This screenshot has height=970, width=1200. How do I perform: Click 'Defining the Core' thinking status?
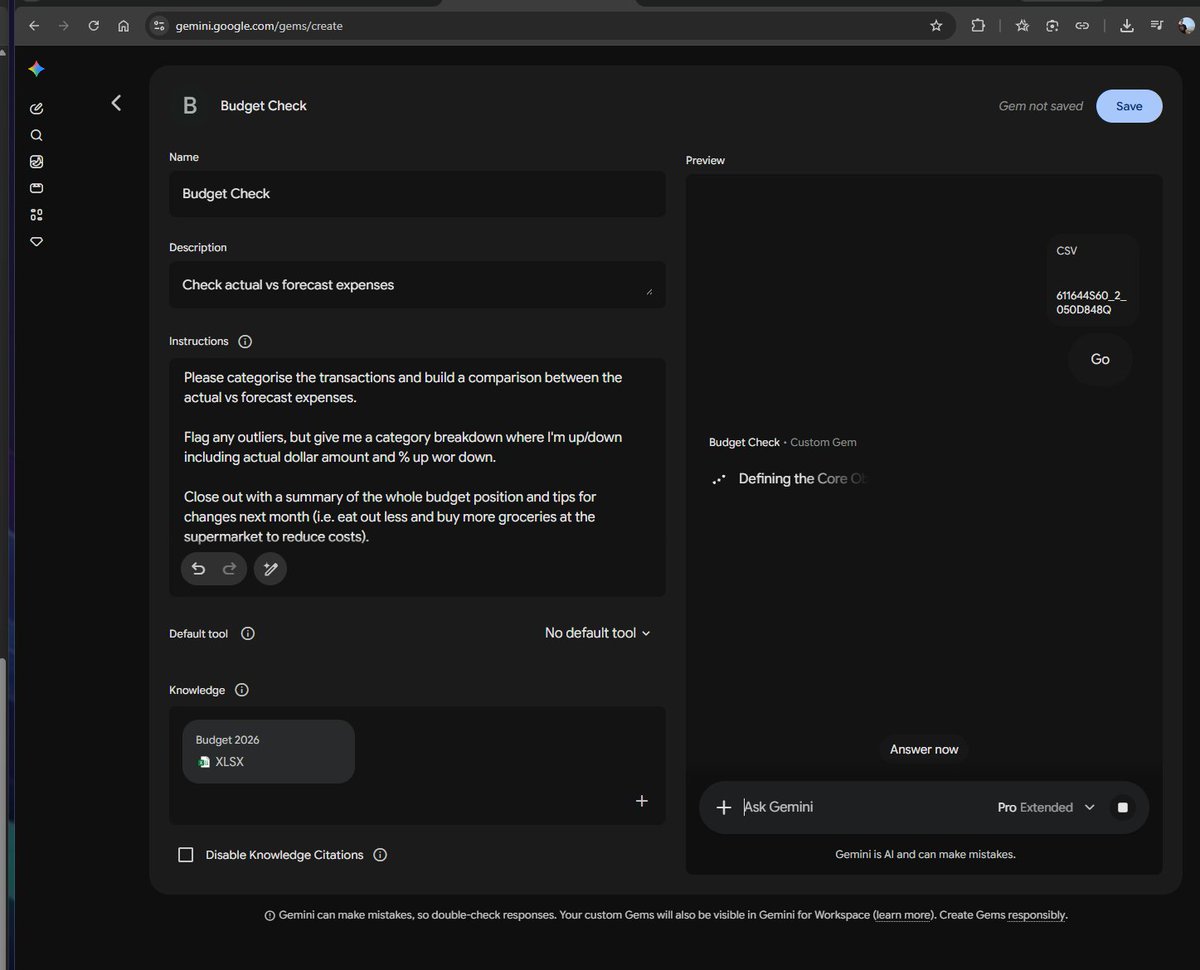click(800, 479)
